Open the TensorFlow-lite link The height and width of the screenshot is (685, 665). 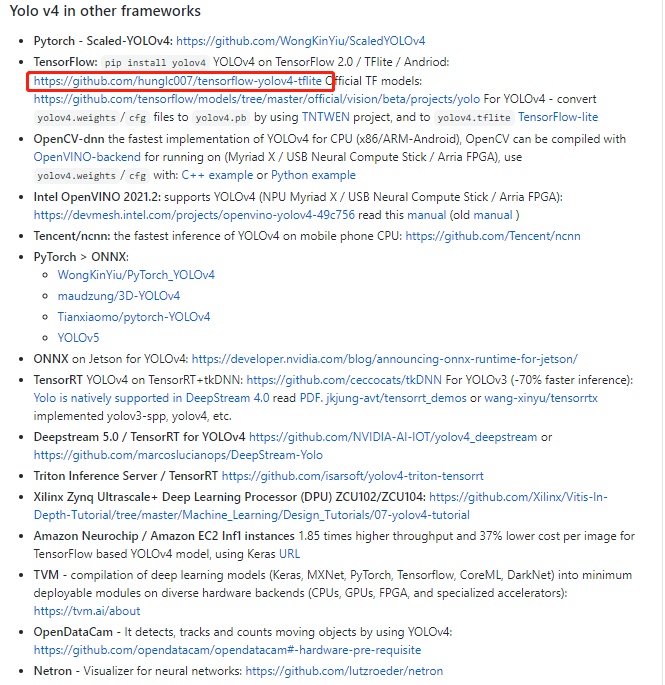(558, 117)
